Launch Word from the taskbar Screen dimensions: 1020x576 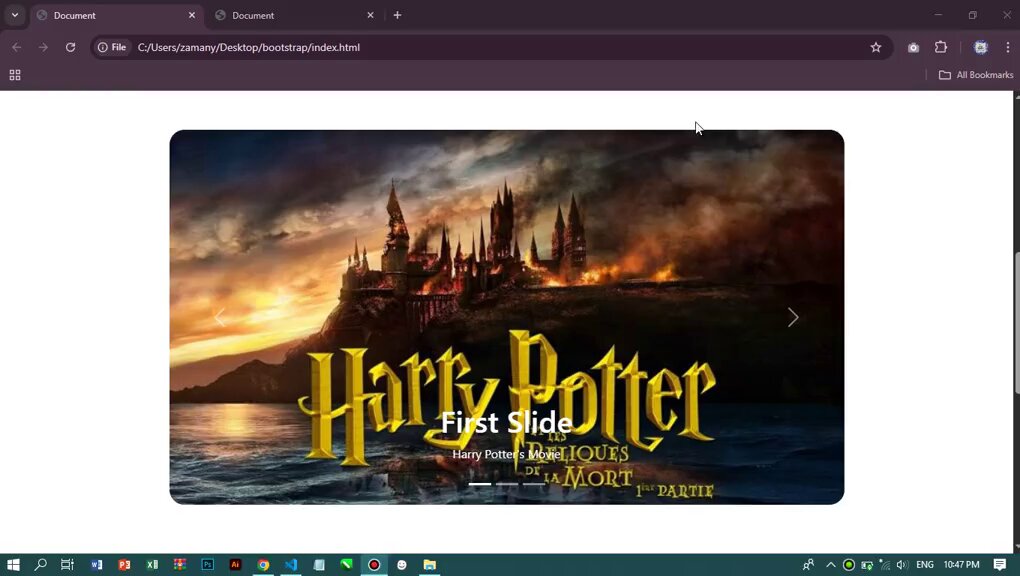tap(96, 564)
